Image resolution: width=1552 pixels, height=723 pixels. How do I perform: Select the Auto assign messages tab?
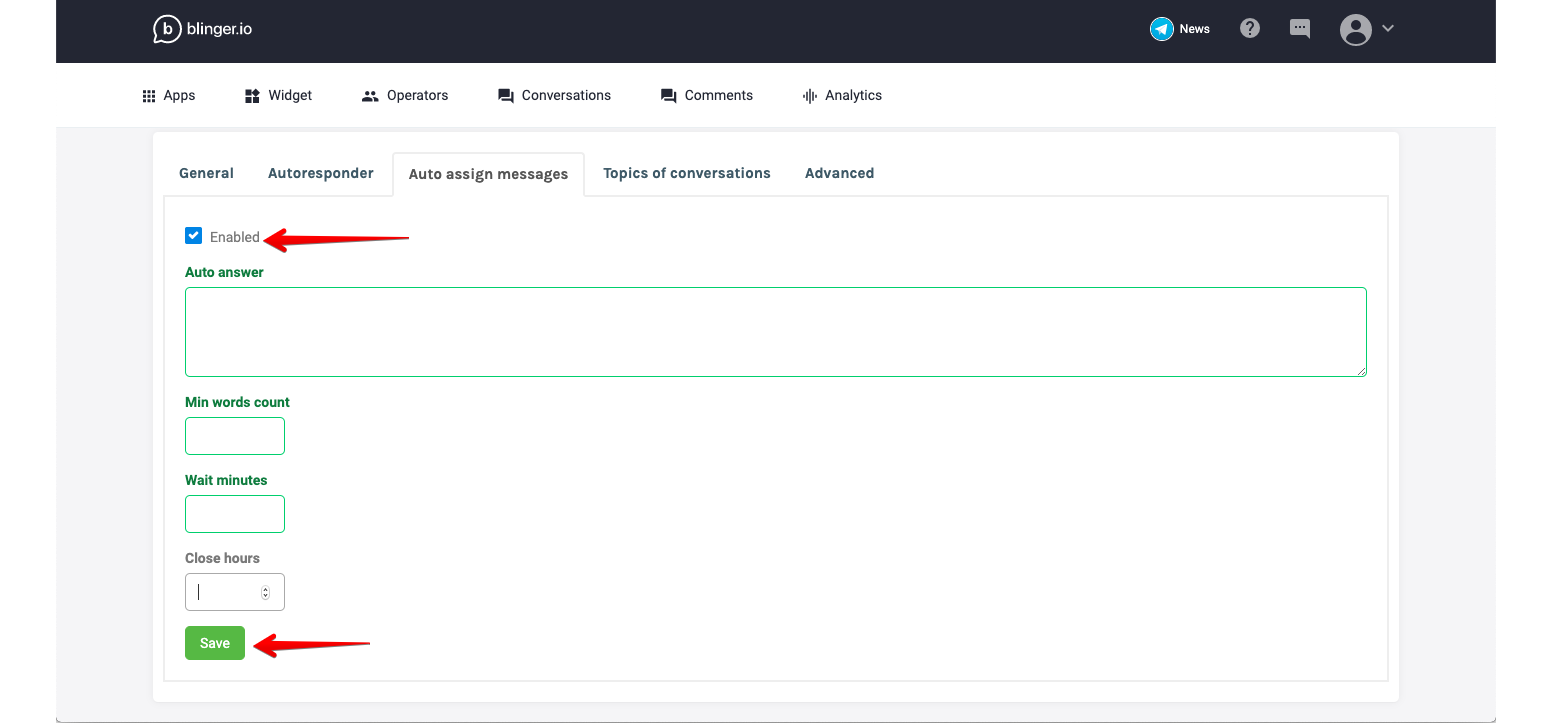point(488,174)
